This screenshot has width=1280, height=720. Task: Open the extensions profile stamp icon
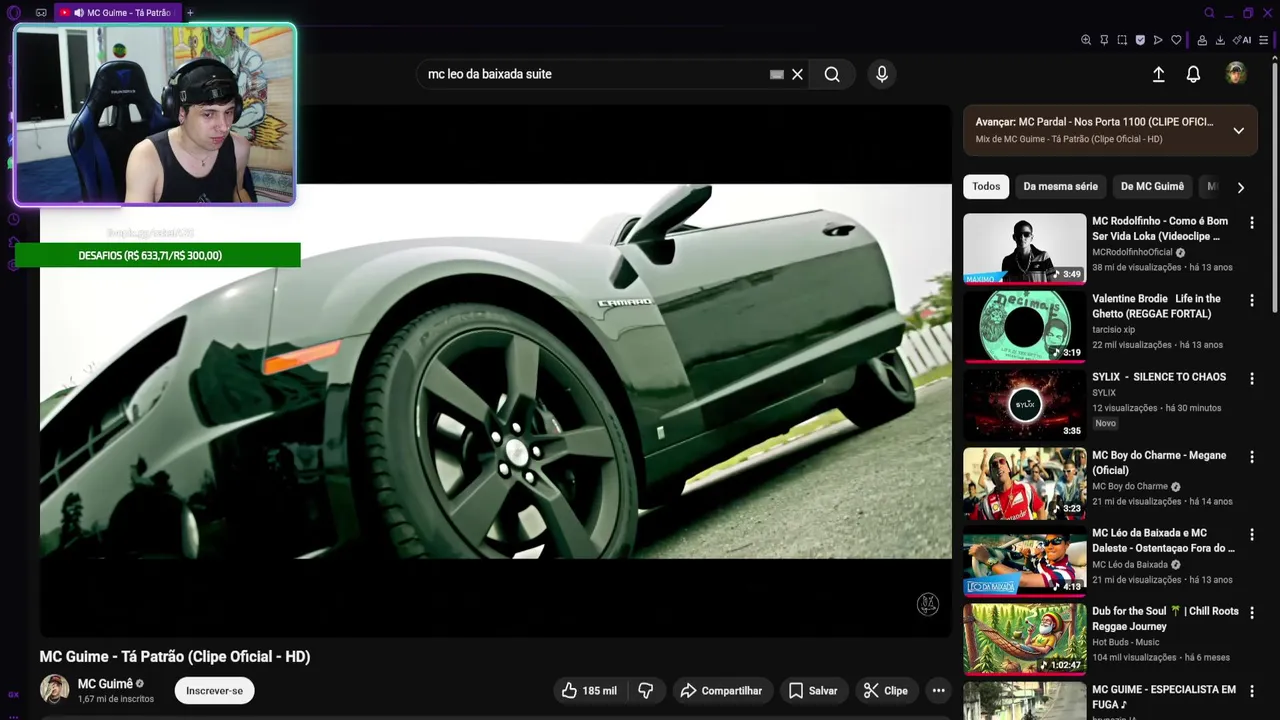(1202, 40)
